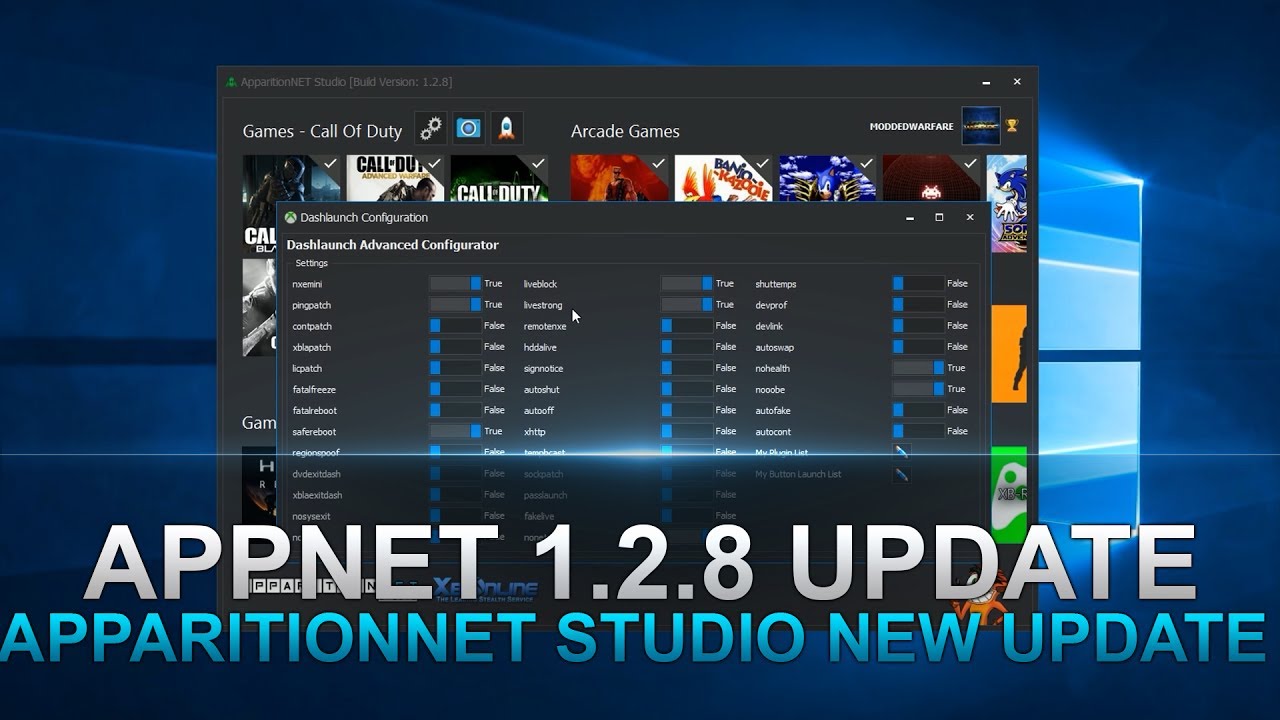Minimize the ApparitionNET Studio window
The image size is (1280, 720).
(986, 82)
